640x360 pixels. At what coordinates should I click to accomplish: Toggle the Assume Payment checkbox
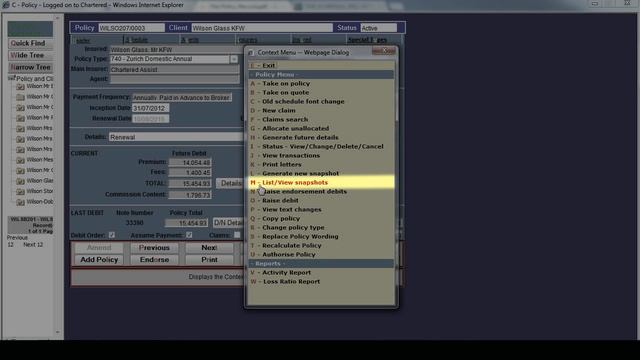[x=189, y=235]
